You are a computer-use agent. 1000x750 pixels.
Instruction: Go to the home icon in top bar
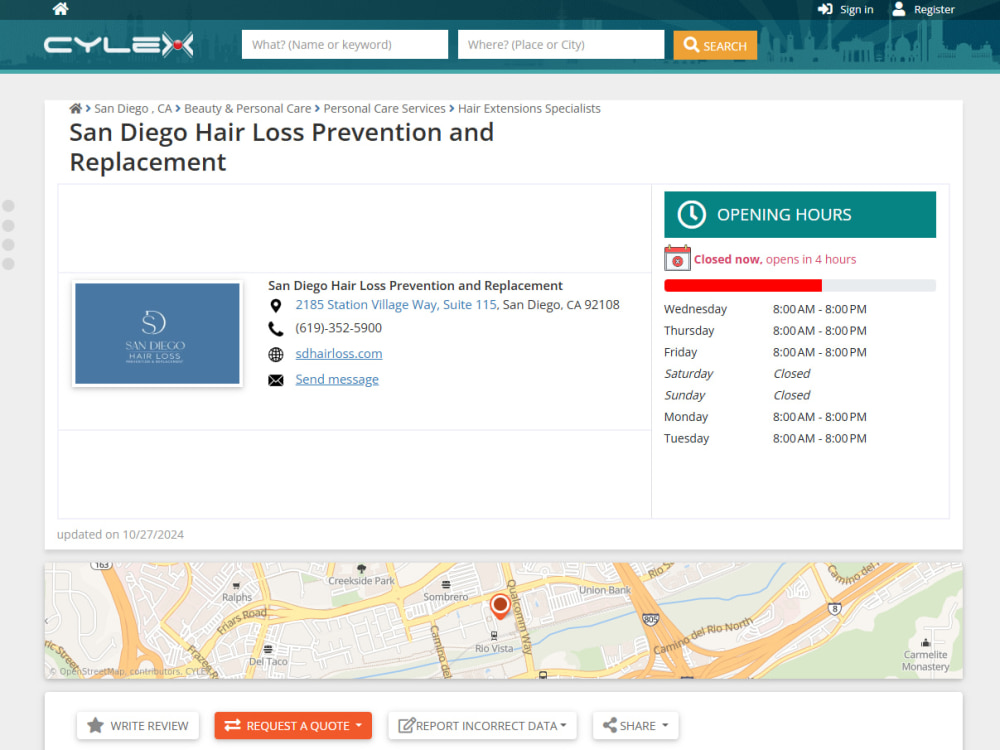click(61, 8)
